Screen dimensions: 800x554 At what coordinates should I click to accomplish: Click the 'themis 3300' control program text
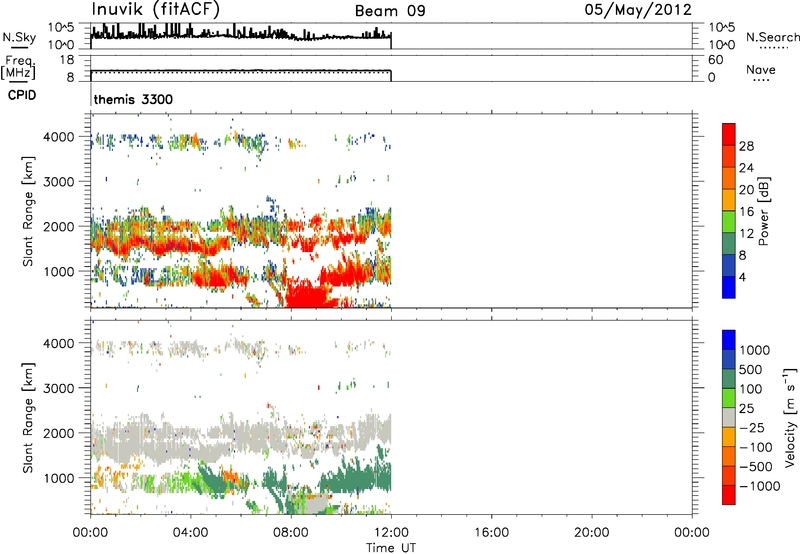(133, 99)
